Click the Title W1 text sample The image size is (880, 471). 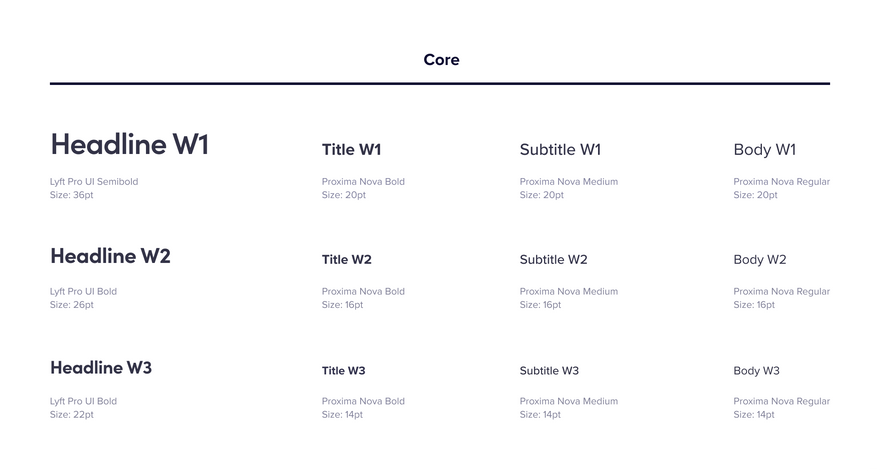click(351, 149)
